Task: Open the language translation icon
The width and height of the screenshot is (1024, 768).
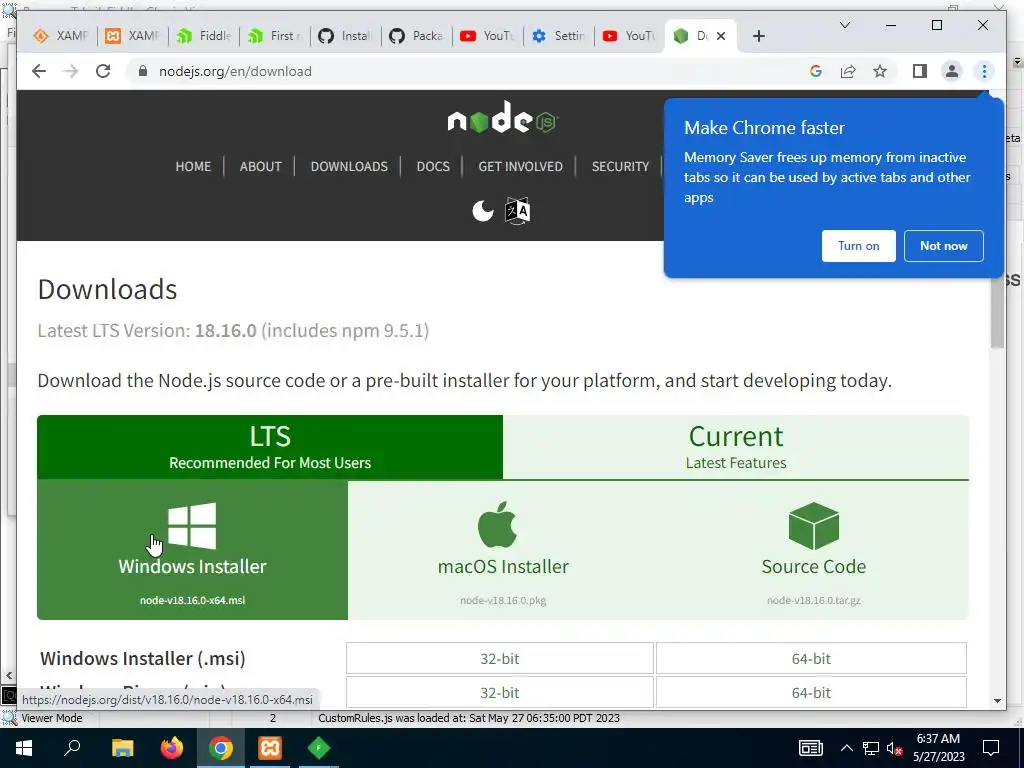Action: [517, 210]
